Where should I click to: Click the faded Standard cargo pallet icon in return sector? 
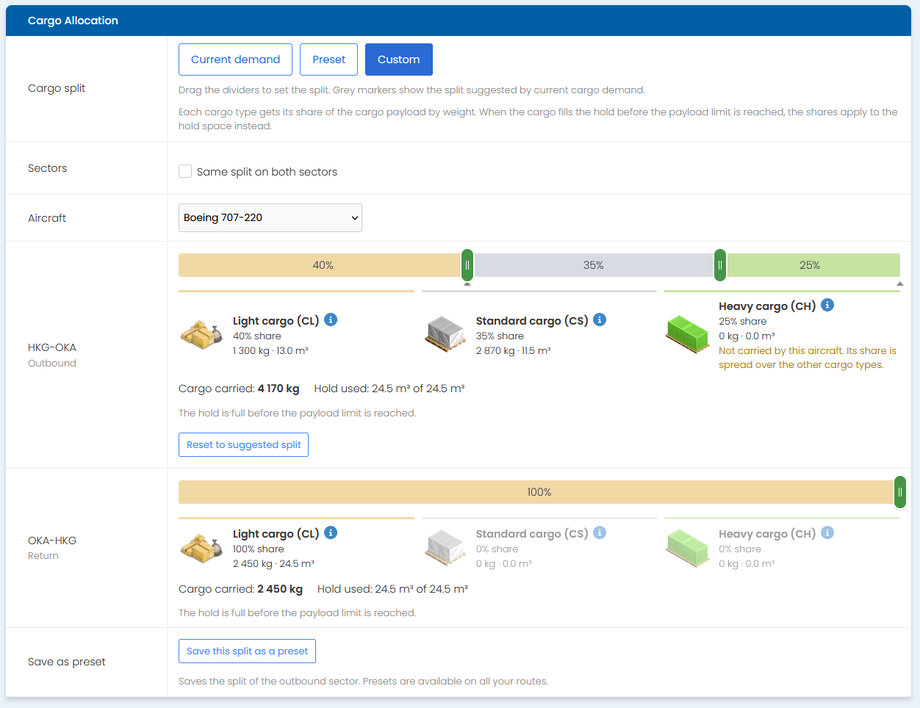445,548
